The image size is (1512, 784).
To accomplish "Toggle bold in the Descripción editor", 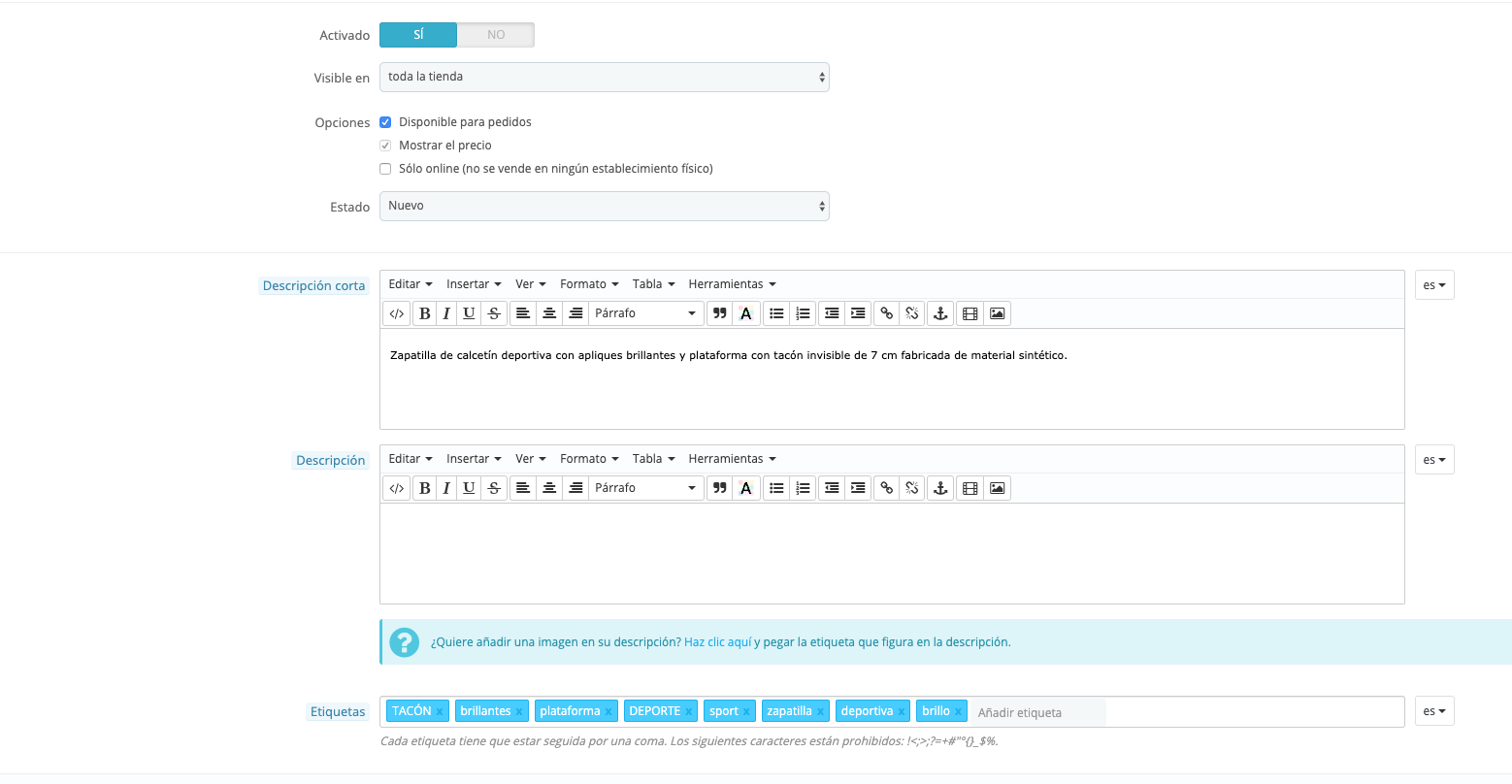I will click(424, 488).
